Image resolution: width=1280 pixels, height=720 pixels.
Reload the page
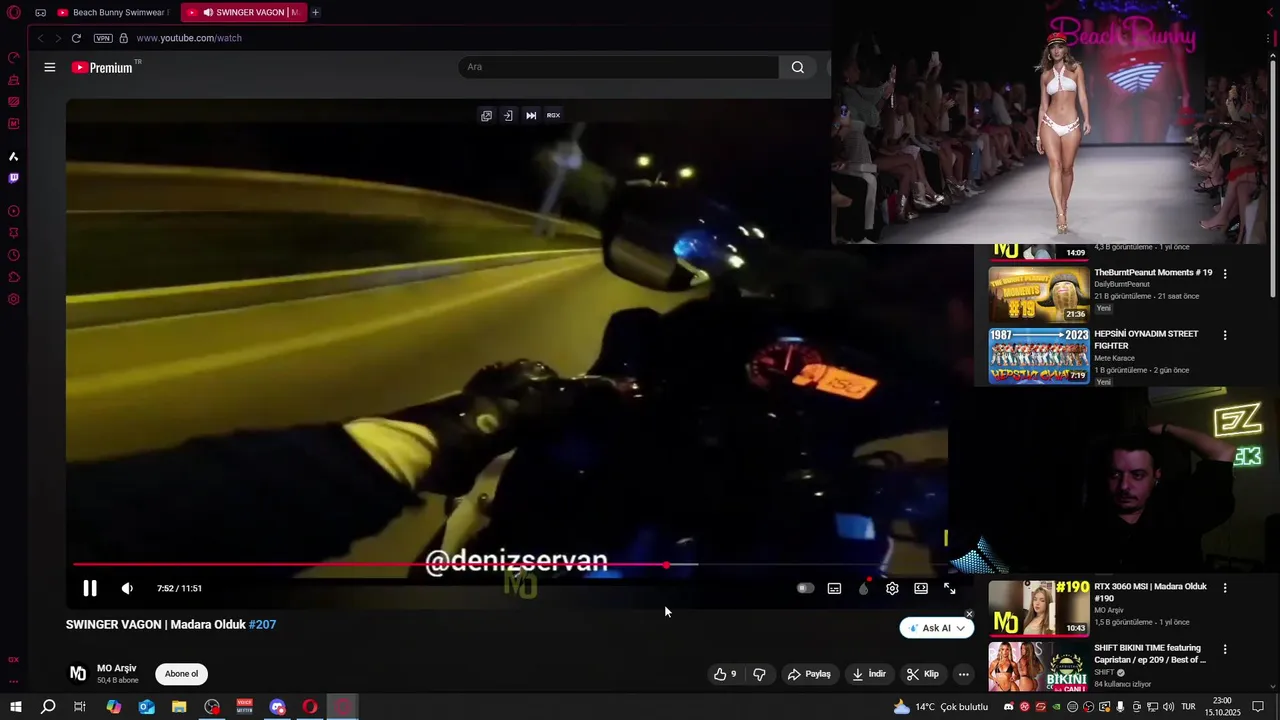tap(76, 38)
